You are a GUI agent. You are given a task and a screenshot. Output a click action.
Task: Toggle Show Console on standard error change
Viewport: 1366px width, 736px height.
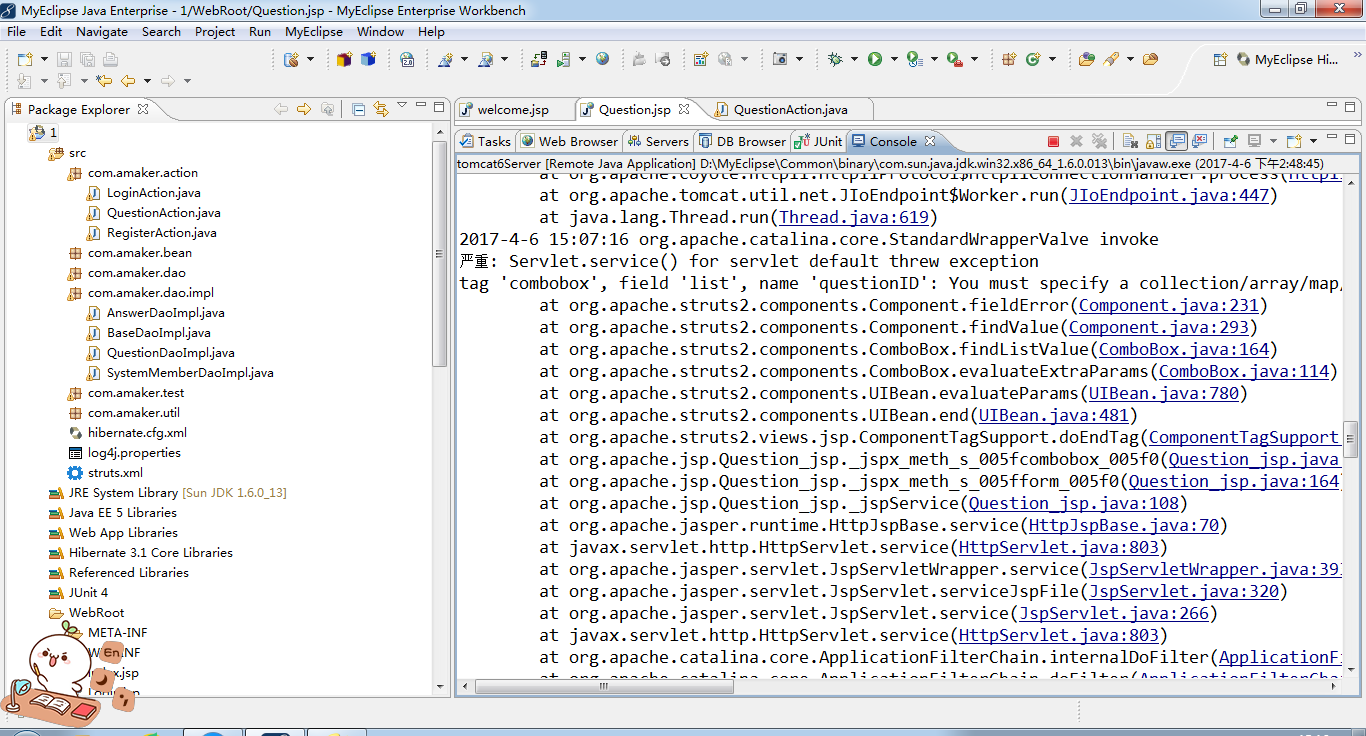point(1199,141)
